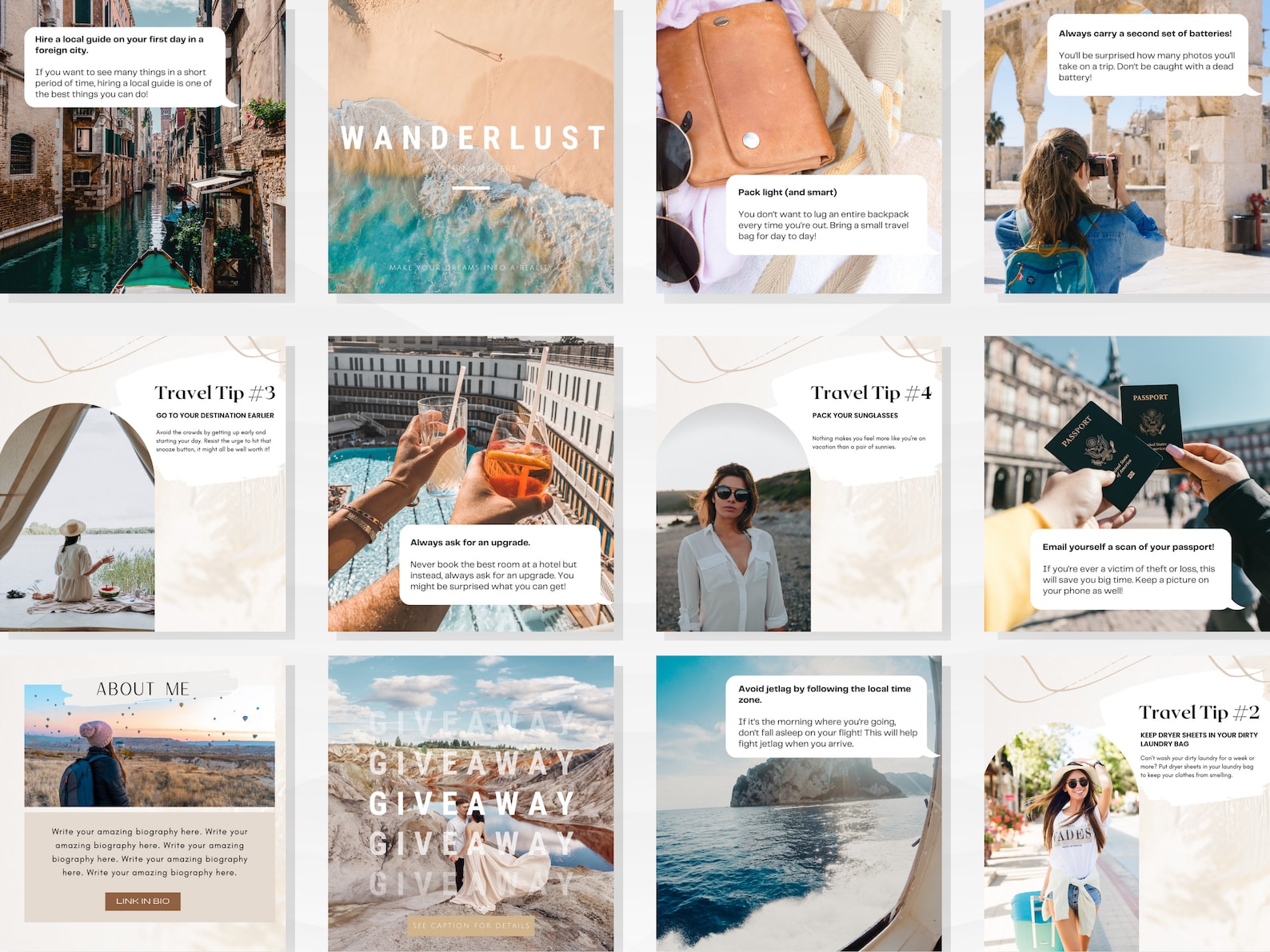Open the Avoid jetlag tip card
Viewport: 1270px width, 952px height.
798,803
